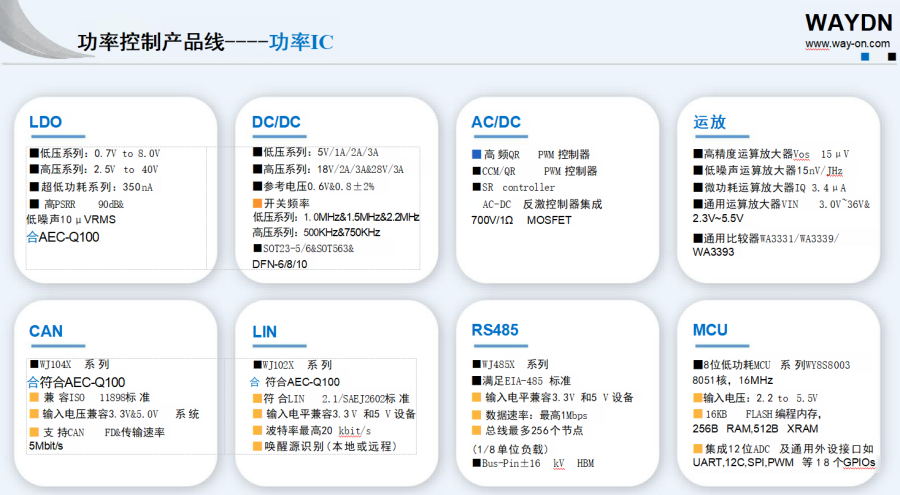Image resolution: width=900 pixels, height=495 pixels.
Task: Click the blue bullet beside 高频QR PWM控制器
Action: 477,155
